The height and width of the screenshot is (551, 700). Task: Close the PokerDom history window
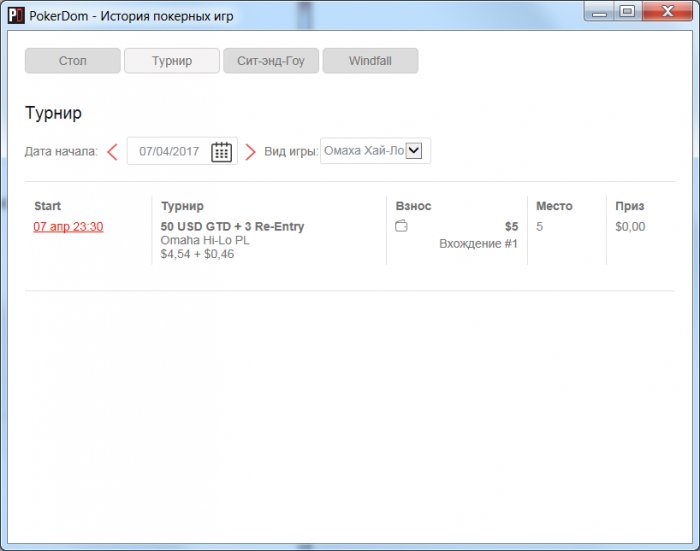tap(668, 11)
